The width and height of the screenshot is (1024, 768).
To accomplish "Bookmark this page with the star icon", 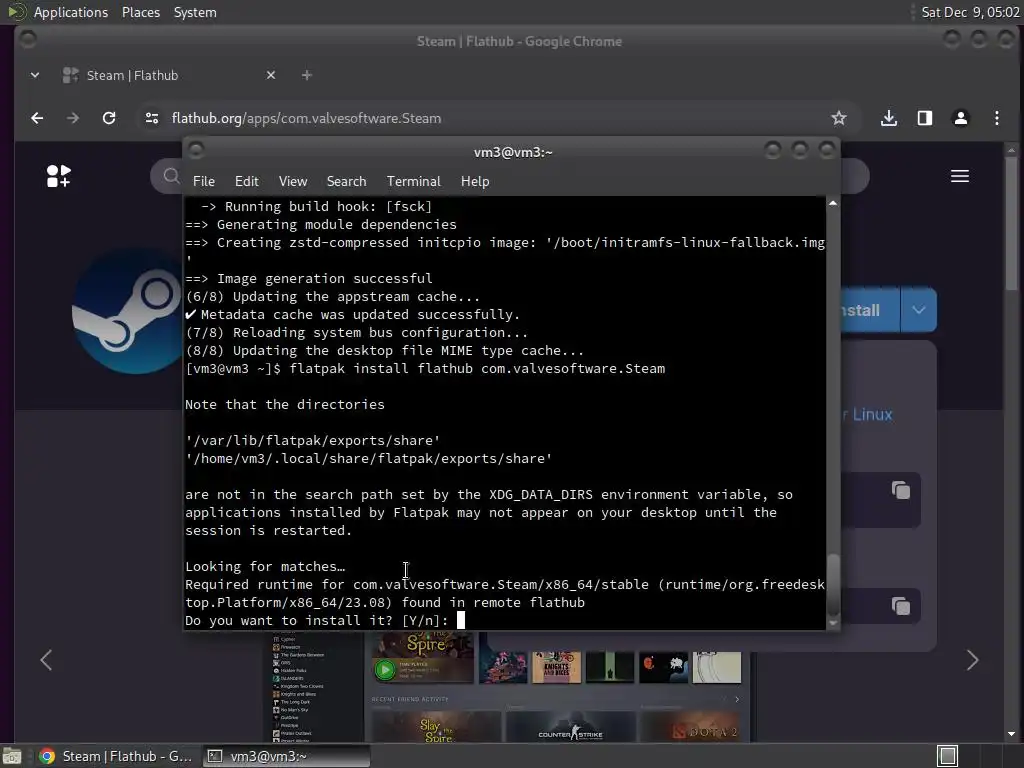I will 839,118.
